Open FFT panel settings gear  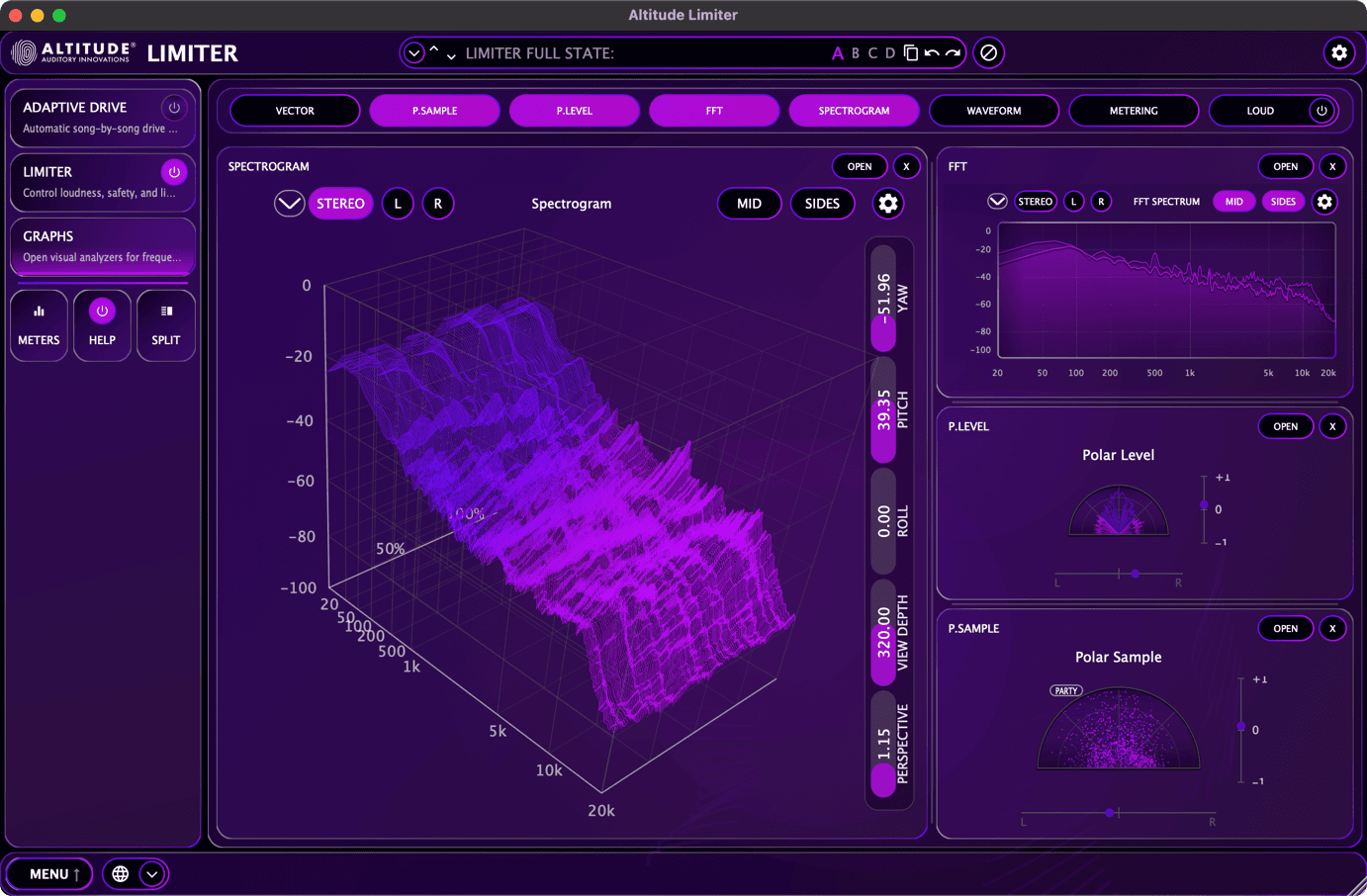[1324, 202]
